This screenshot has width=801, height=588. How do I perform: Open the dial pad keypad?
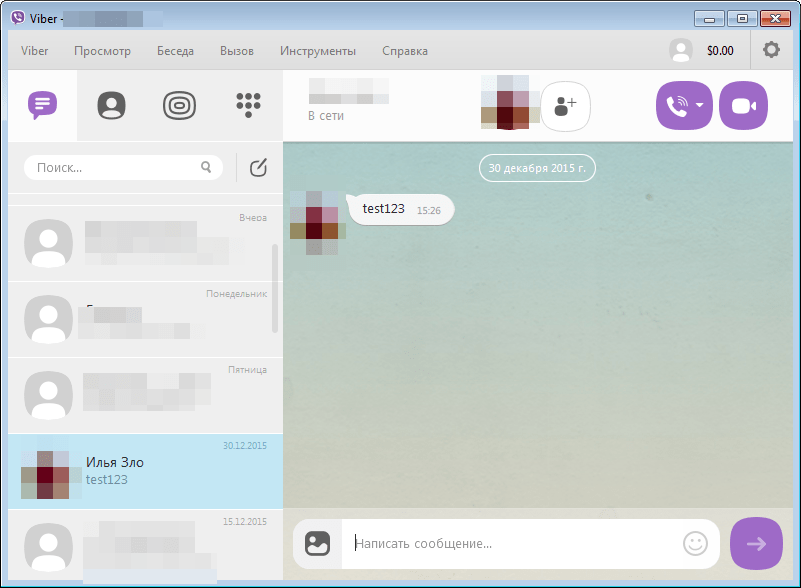tap(248, 105)
